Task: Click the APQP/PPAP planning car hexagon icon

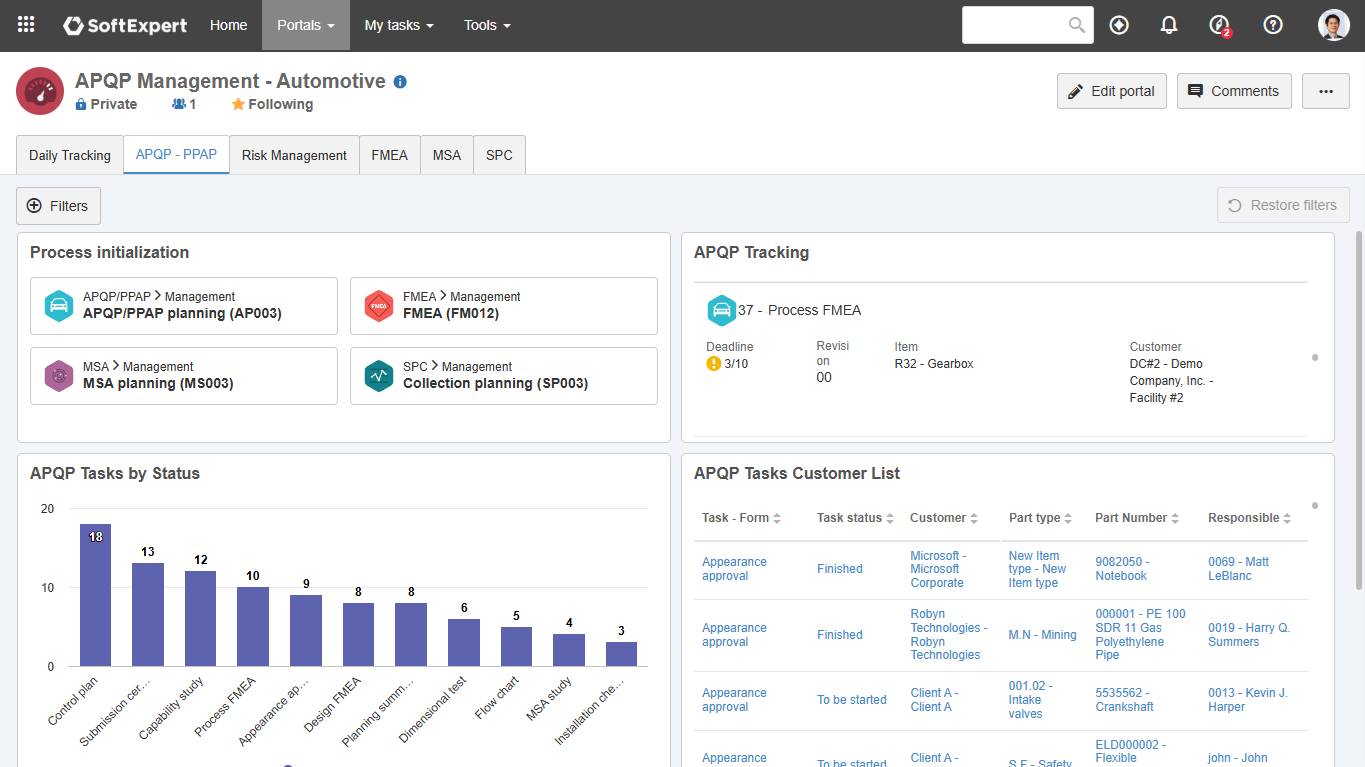Action: click(59, 306)
